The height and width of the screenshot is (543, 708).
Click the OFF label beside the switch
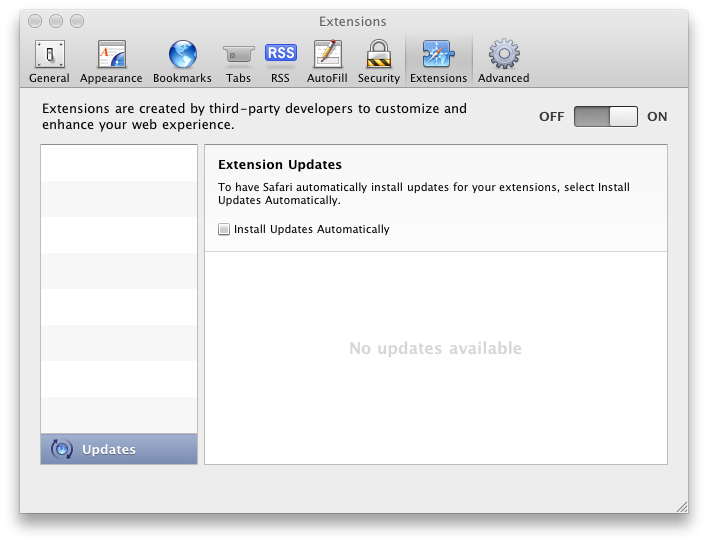coord(551,116)
